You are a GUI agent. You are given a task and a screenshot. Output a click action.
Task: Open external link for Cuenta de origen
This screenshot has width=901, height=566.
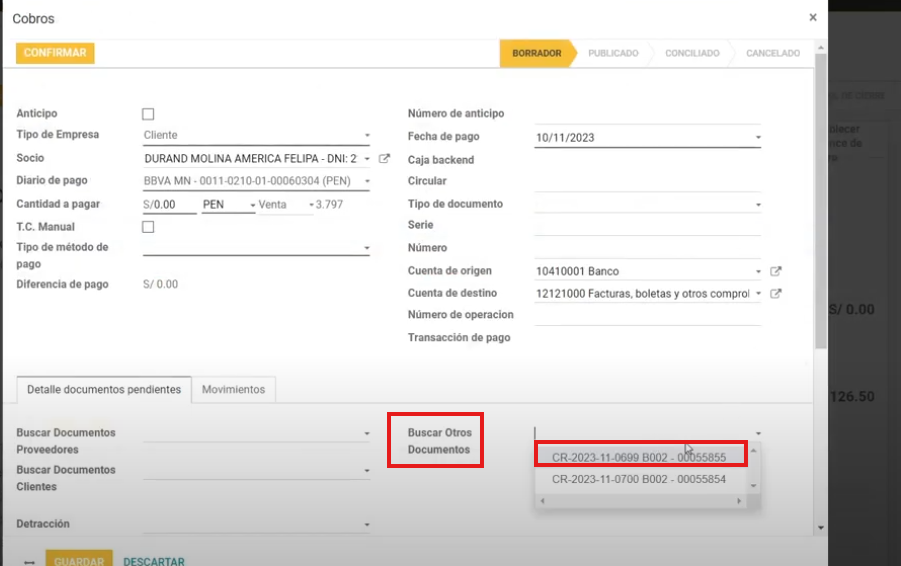click(x=776, y=271)
